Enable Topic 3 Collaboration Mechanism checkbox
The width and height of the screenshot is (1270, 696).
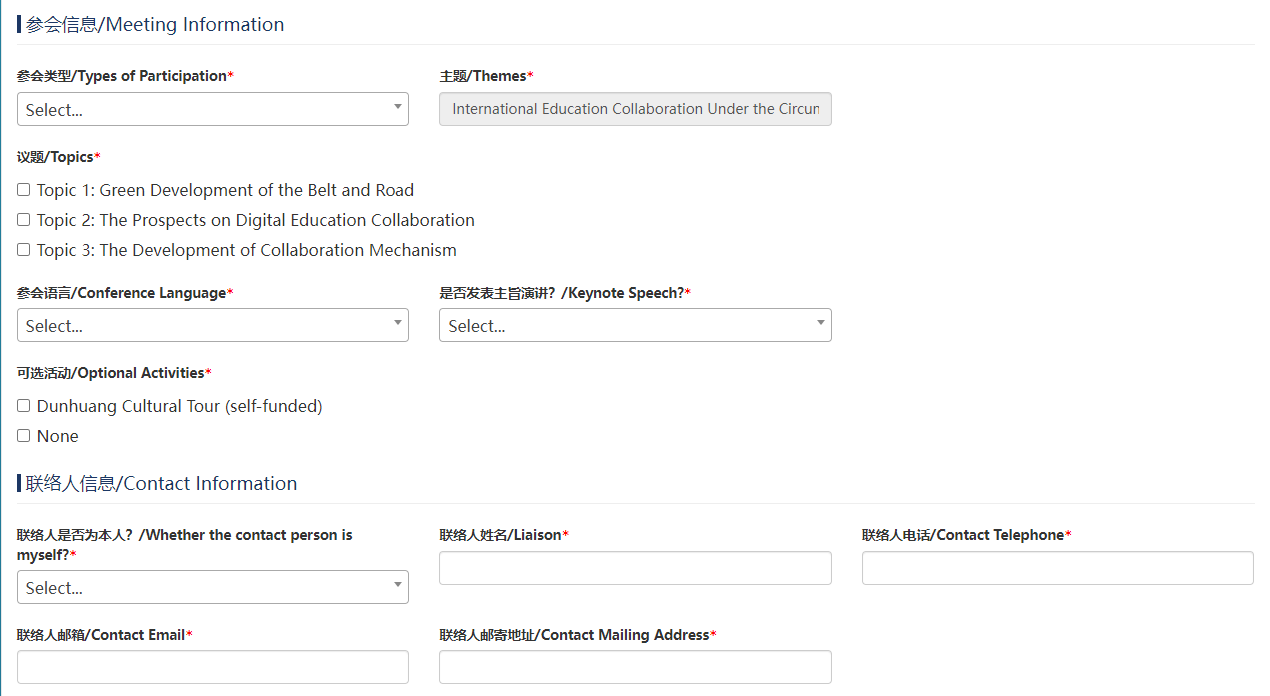tap(24, 250)
